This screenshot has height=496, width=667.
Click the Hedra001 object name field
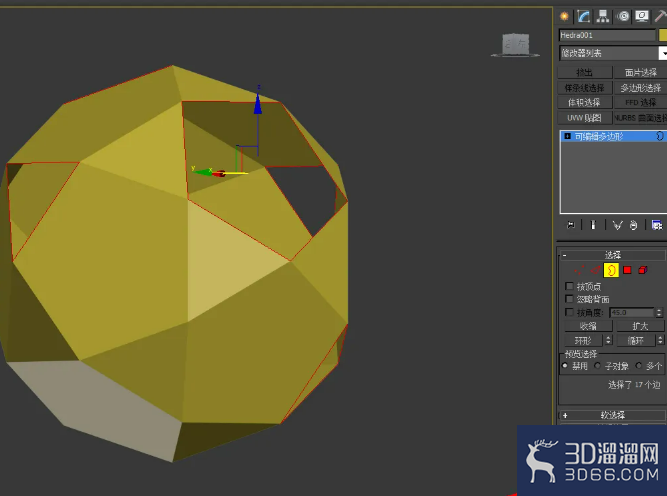607,35
